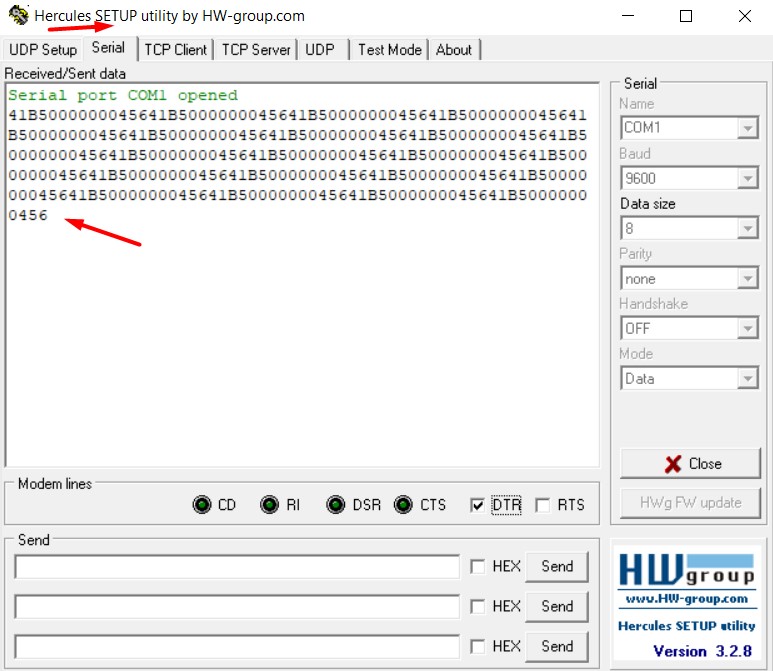Switch to the TCP Client tab

click(x=176, y=50)
